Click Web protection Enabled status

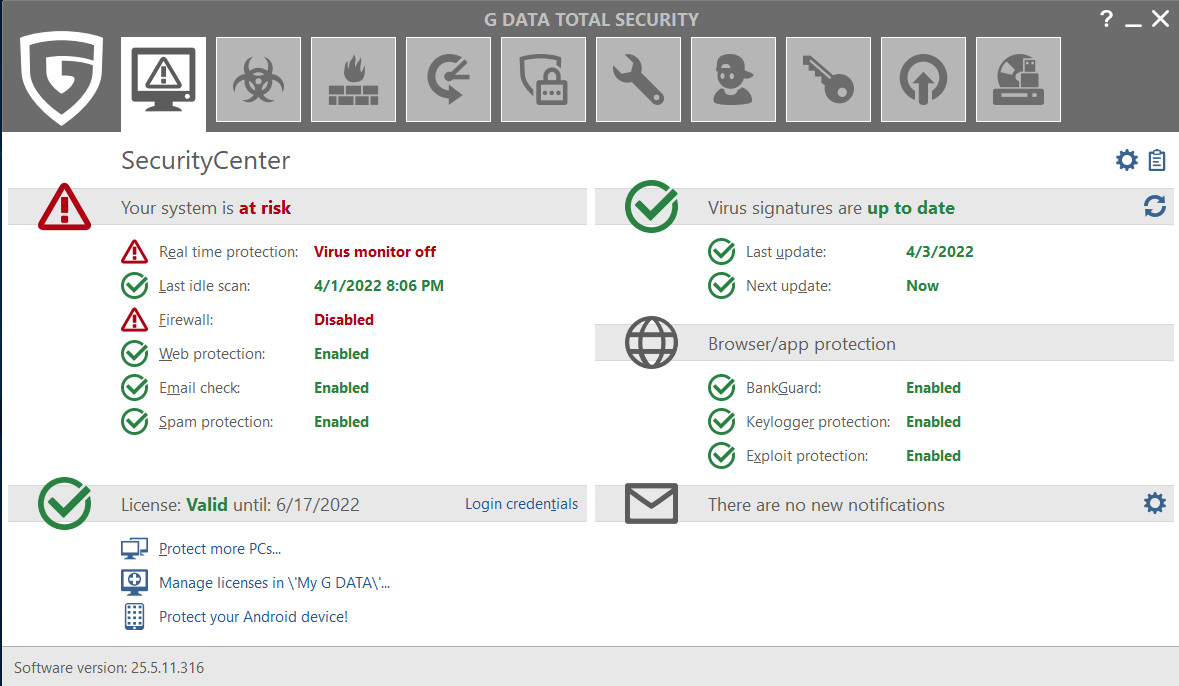coord(341,354)
